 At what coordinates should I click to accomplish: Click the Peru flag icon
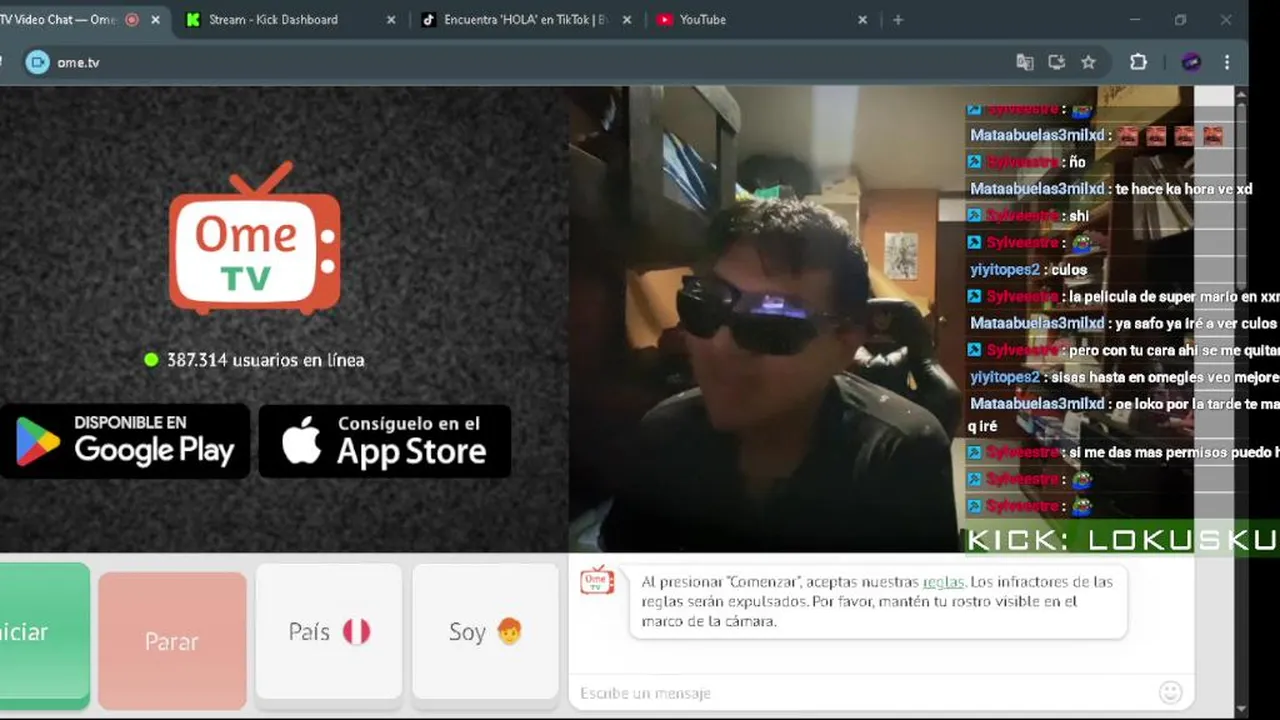[357, 631]
